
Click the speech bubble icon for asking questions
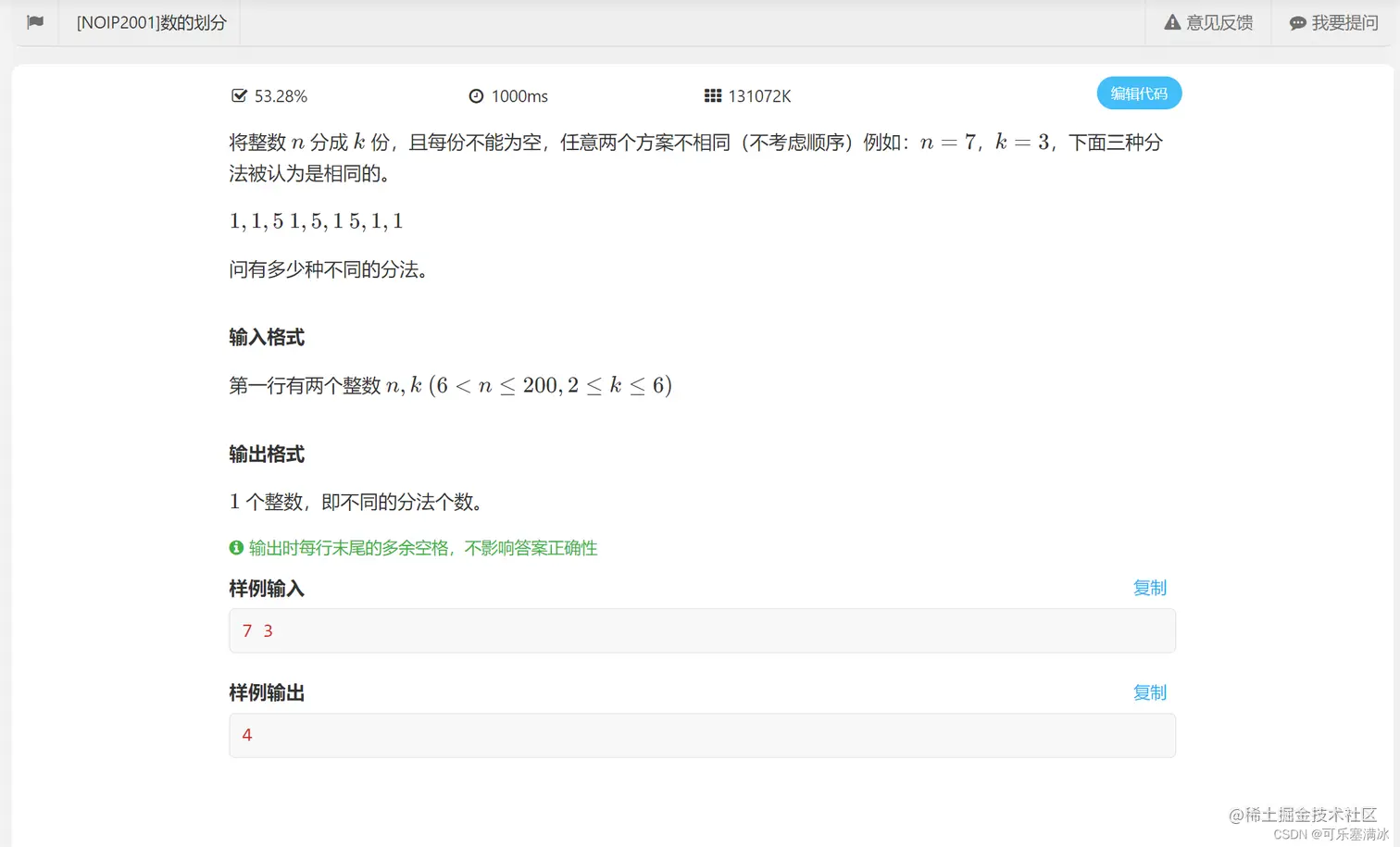1297,22
